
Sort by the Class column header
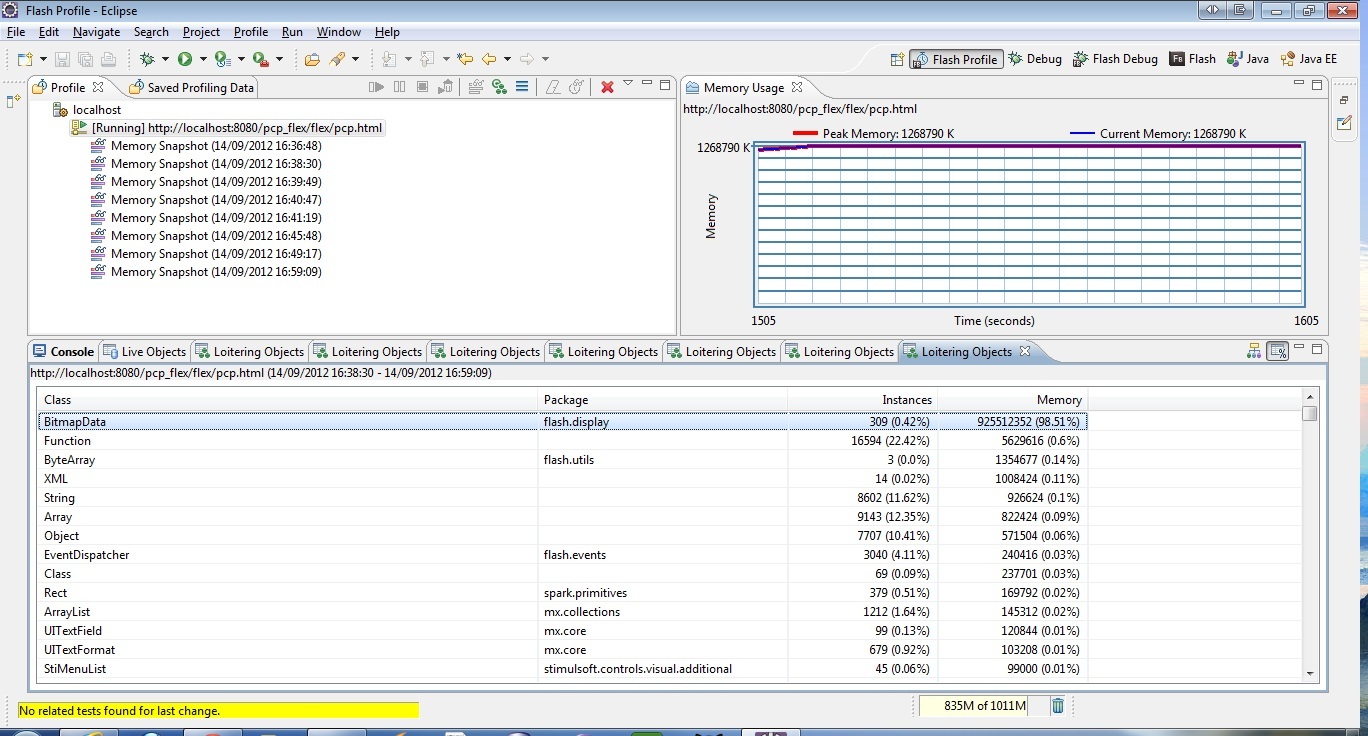[287, 400]
